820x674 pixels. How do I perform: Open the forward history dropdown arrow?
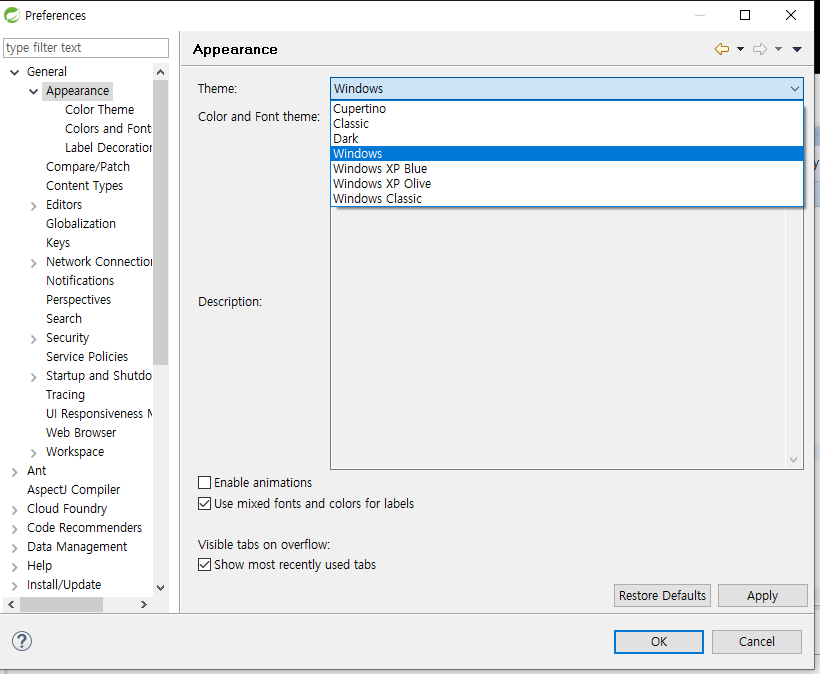pyautogui.click(x=778, y=49)
